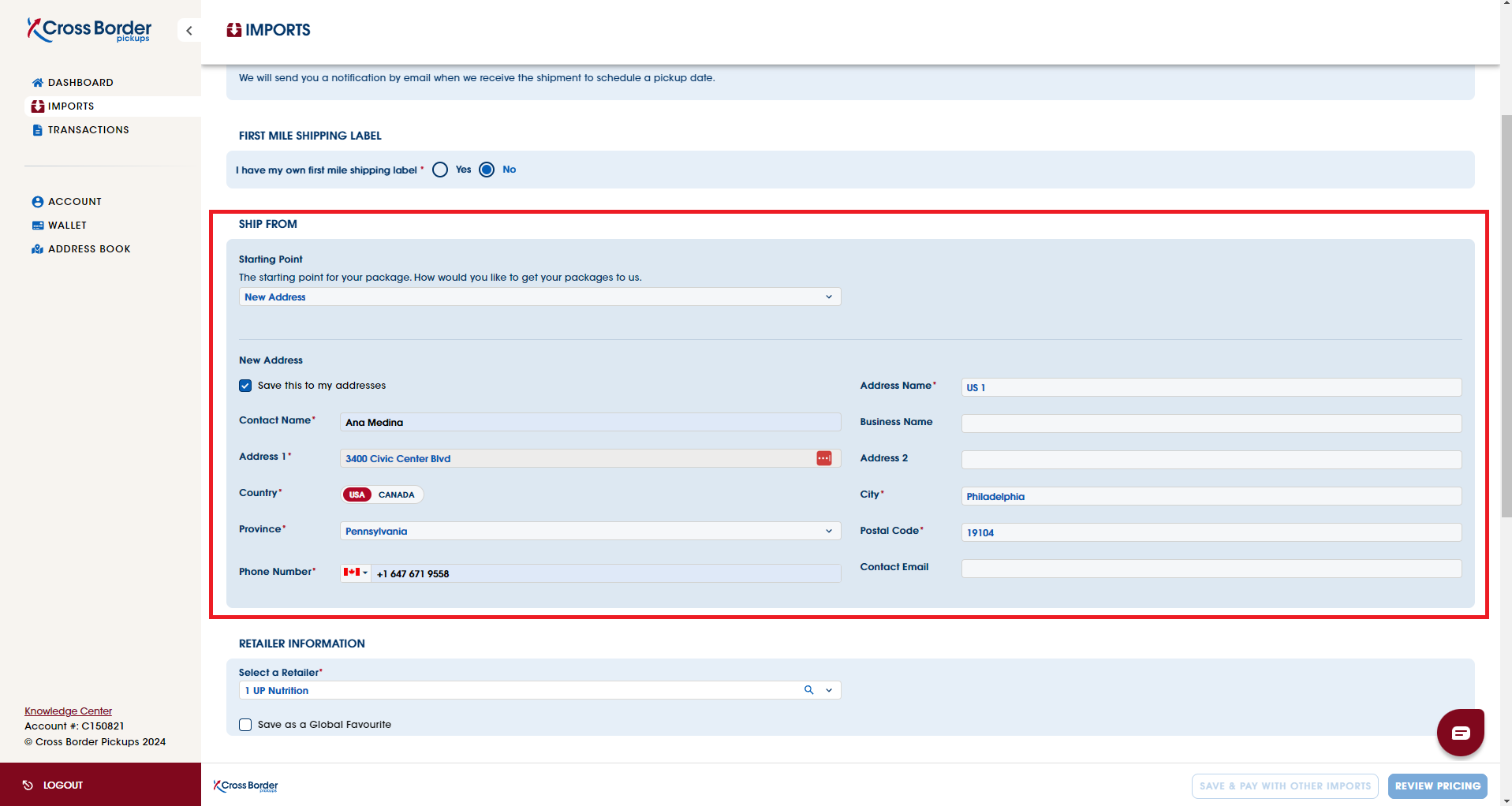This screenshot has width=1512, height=806.
Task: Open the phone country flag selector
Action: pos(356,573)
